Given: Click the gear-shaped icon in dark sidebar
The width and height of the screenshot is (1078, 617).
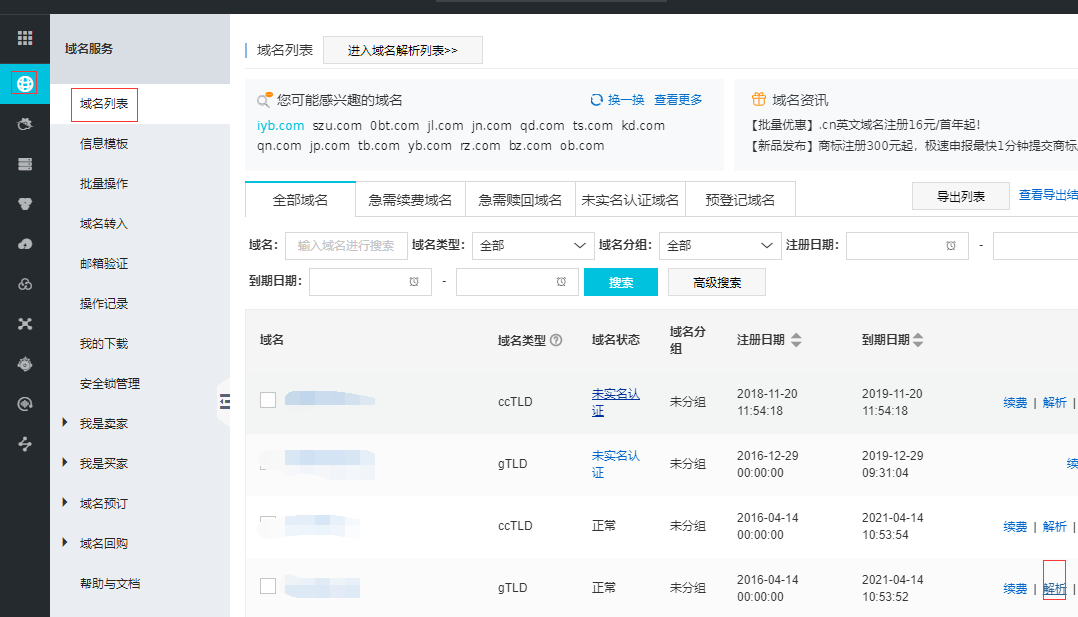Looking at the screenshot, I should click(25, 364).
